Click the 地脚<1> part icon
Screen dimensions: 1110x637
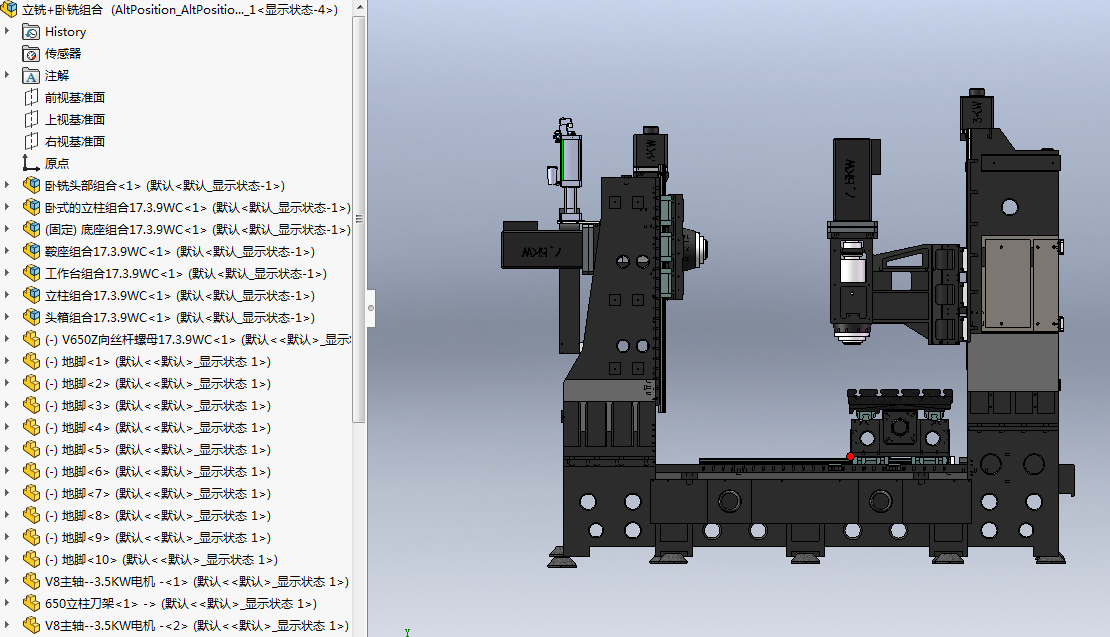(x=30, y=362)
